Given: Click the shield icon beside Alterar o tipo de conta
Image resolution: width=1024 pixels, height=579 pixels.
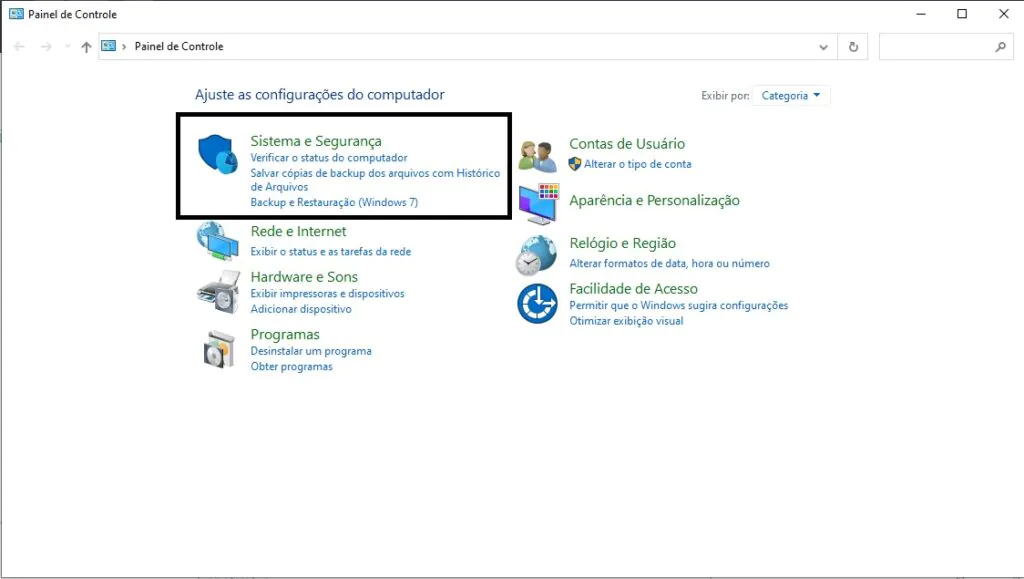Looking at the screenshot, I should (575, 164).
